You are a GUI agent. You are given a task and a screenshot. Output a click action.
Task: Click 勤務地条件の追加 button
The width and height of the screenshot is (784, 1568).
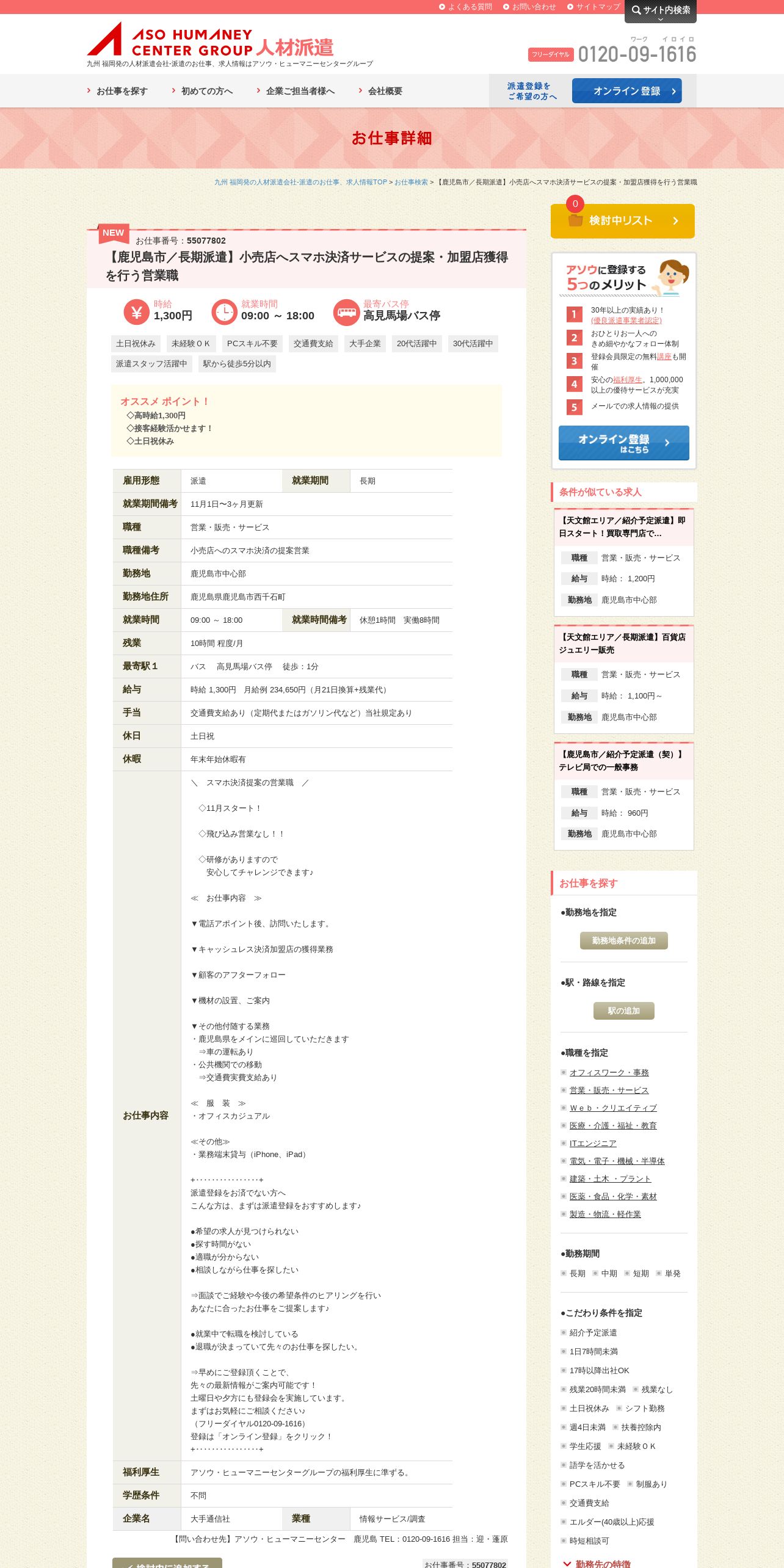[x=624, y=940]
